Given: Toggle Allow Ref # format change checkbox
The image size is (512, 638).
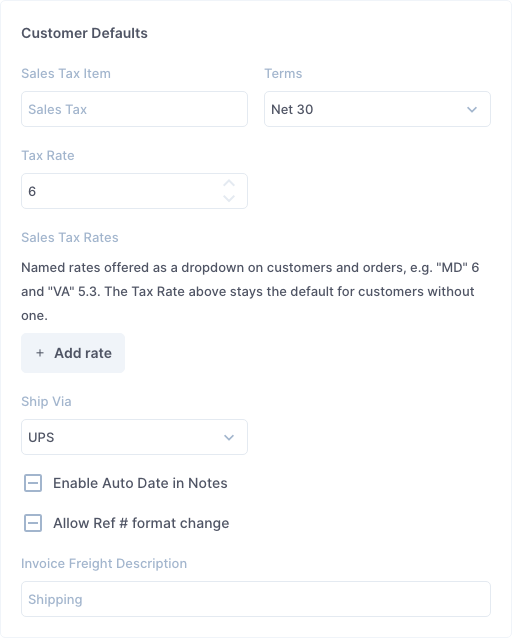Looking at the screenshot, I should tap(33, 523).
